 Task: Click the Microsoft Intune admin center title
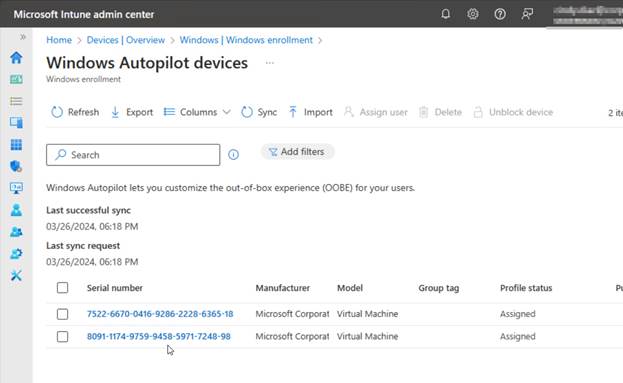84,14
